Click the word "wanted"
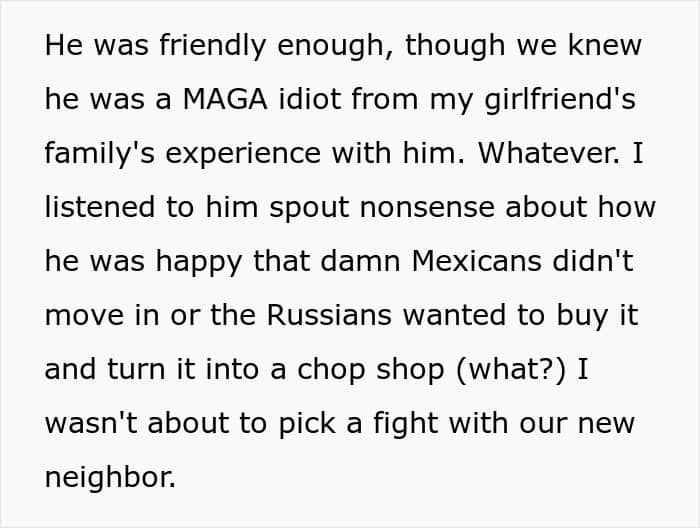The width and height of the screenshot is (700, 528). pos(454,315)
